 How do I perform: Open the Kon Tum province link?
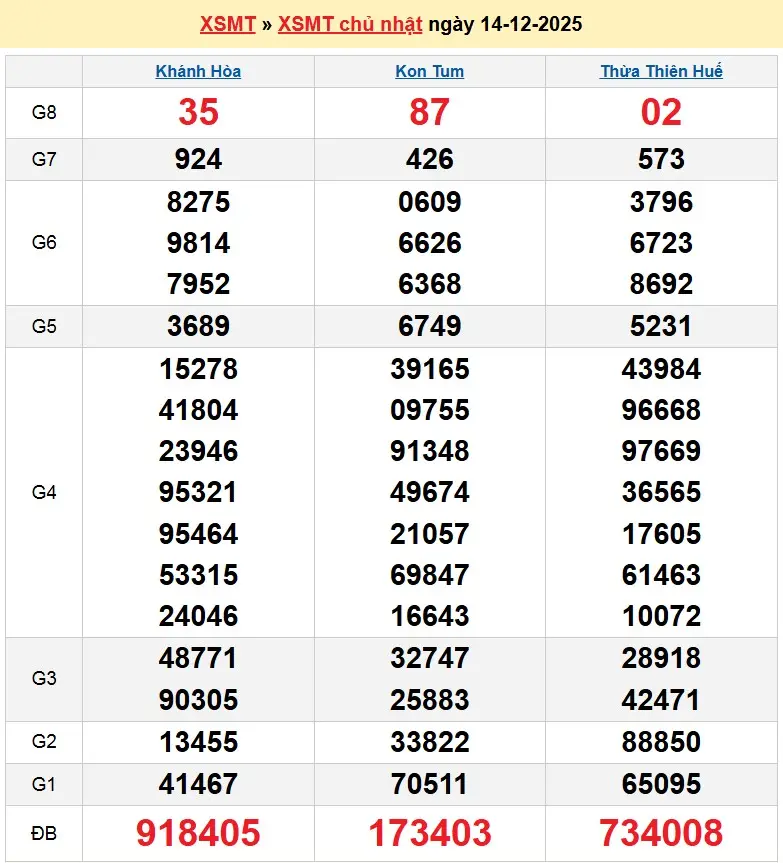point(429,72)
